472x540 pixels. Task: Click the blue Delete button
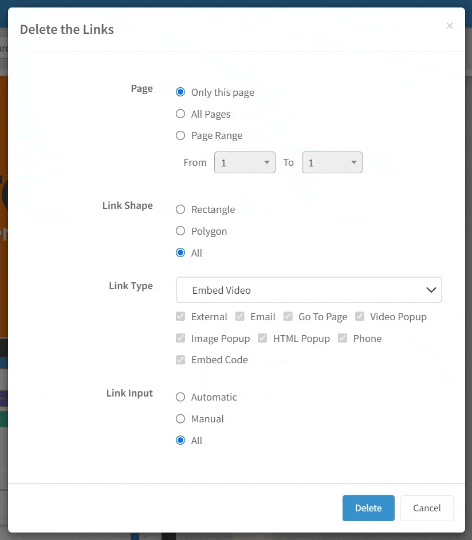368,508
